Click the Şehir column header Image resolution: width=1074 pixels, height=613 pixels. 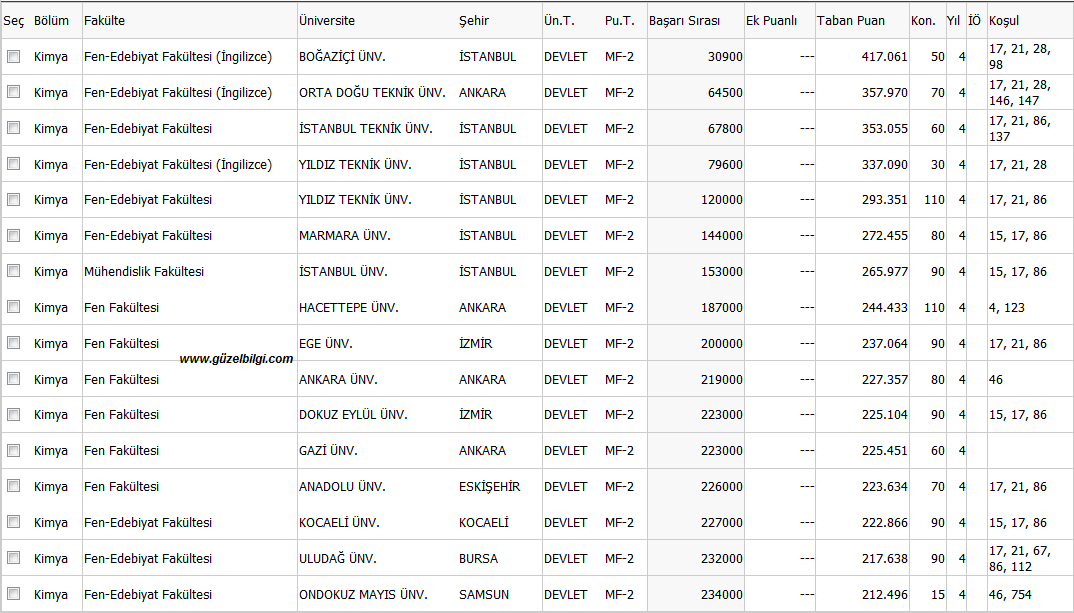(475, 21)
